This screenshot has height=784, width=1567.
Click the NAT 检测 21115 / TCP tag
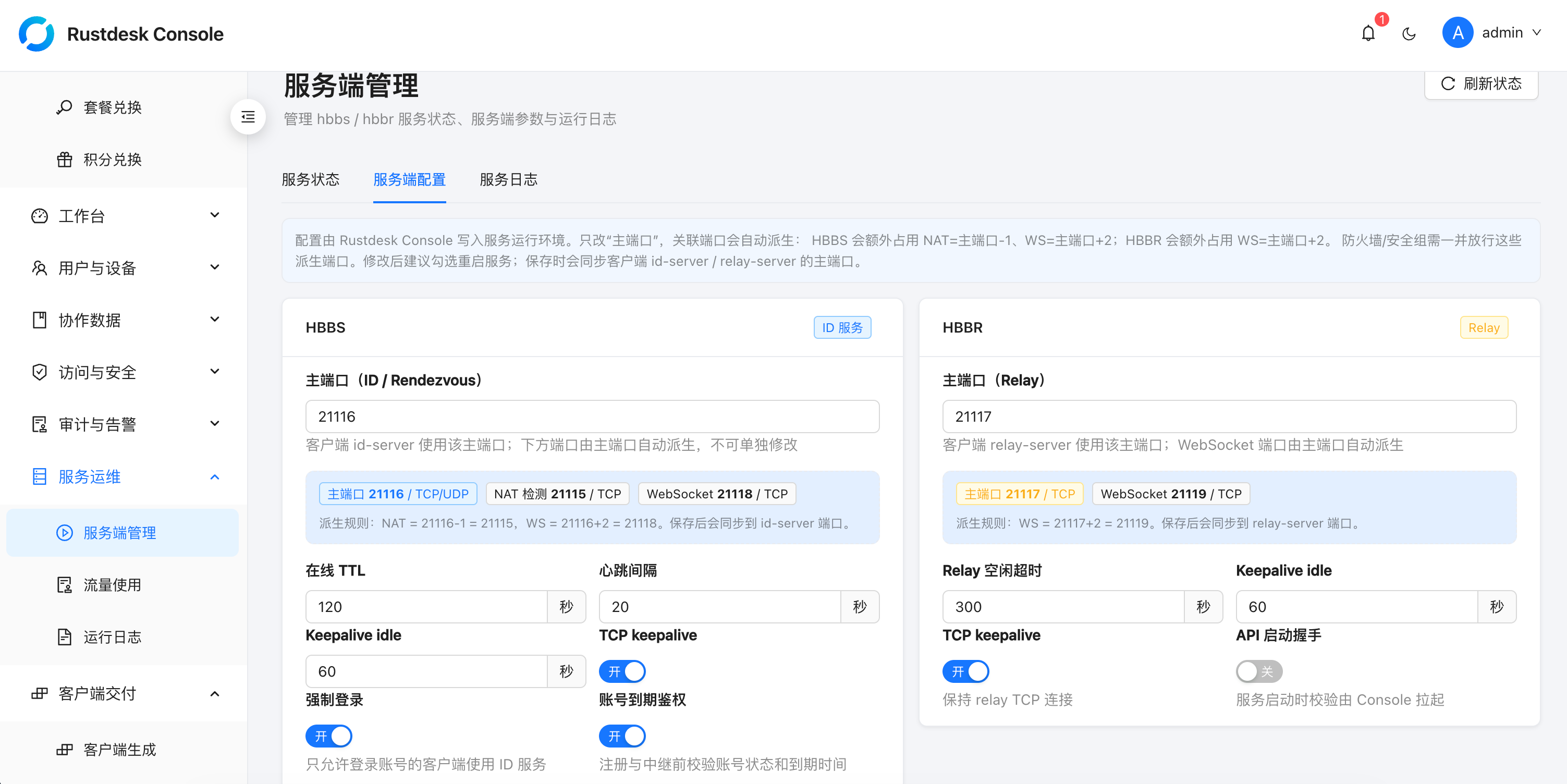[x=557, y=493]
